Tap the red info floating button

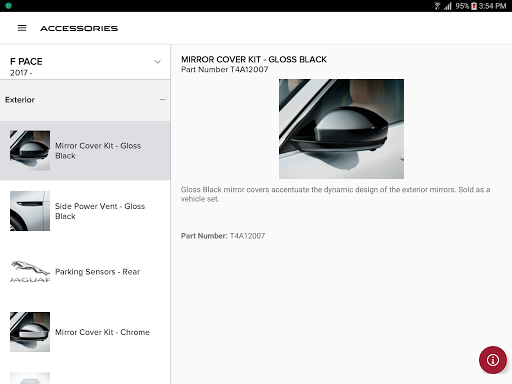click(x=493, y=360)
